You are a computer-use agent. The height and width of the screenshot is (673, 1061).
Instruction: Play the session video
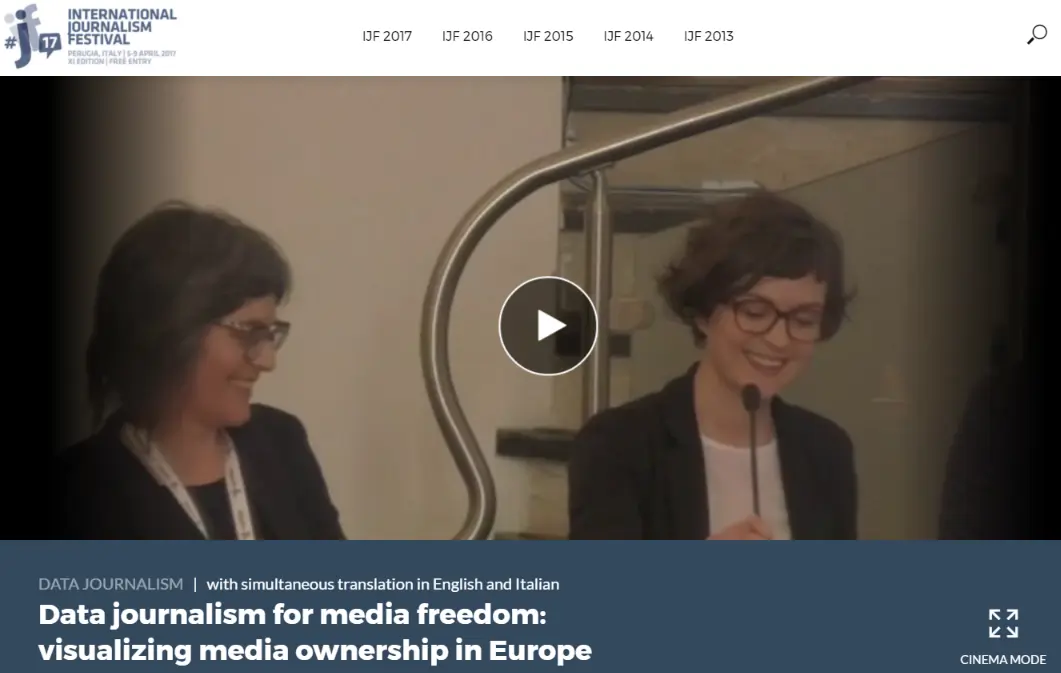548,325
